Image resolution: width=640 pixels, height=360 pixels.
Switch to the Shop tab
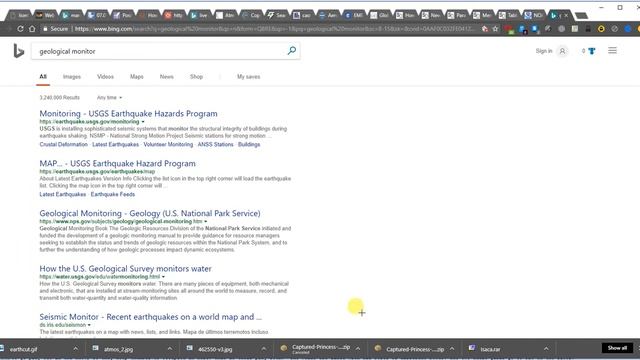196,77
